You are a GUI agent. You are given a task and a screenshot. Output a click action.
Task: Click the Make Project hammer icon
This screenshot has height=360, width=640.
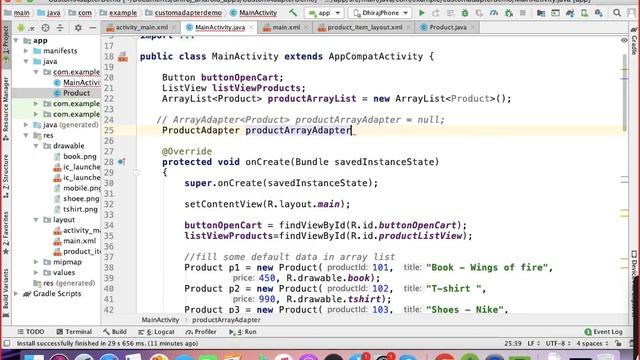(293, 13)
